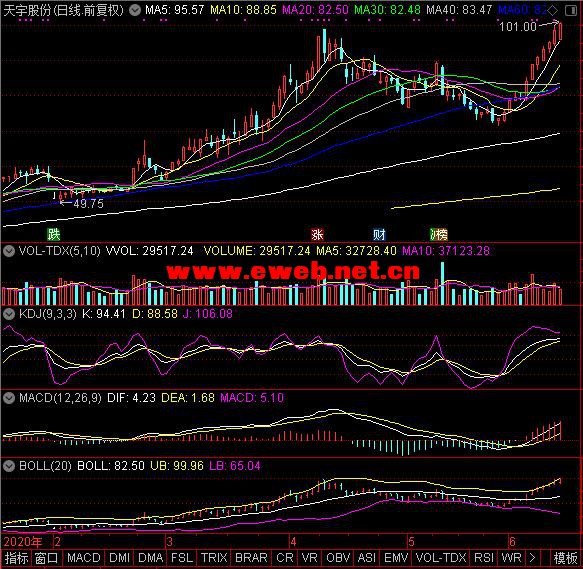583x569 pixels.
Task: Click the UB: 99.96 value
Action: (x=177, y=466)
